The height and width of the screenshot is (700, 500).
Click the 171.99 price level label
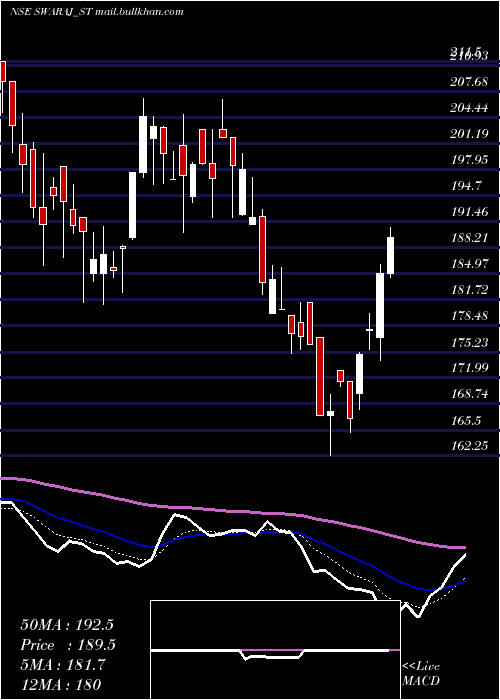tap(469, 368)
